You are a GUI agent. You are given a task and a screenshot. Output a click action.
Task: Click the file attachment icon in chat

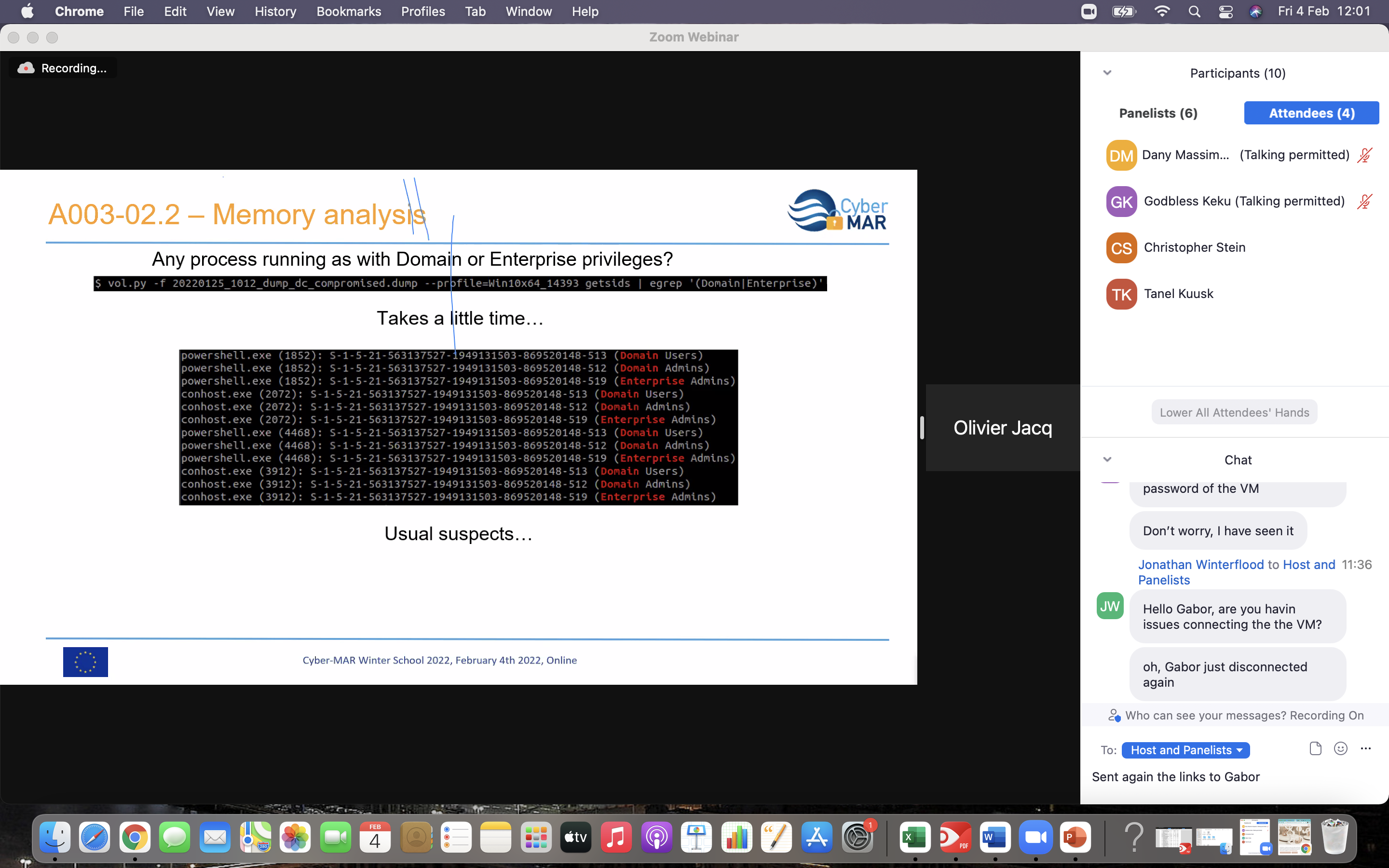click(1315, 748)
